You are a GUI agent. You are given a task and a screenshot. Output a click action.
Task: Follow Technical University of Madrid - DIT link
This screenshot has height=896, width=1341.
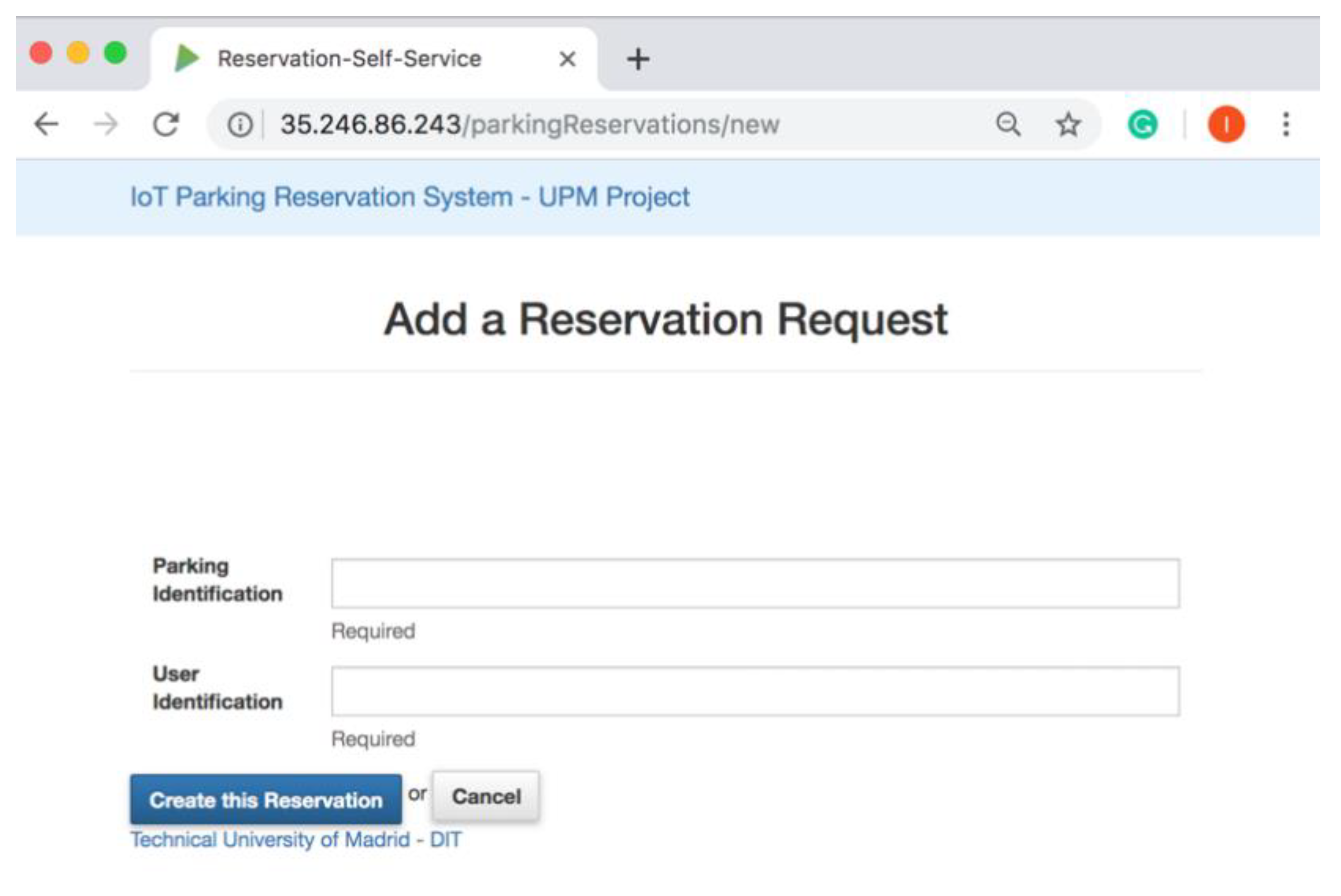(295, 839)
